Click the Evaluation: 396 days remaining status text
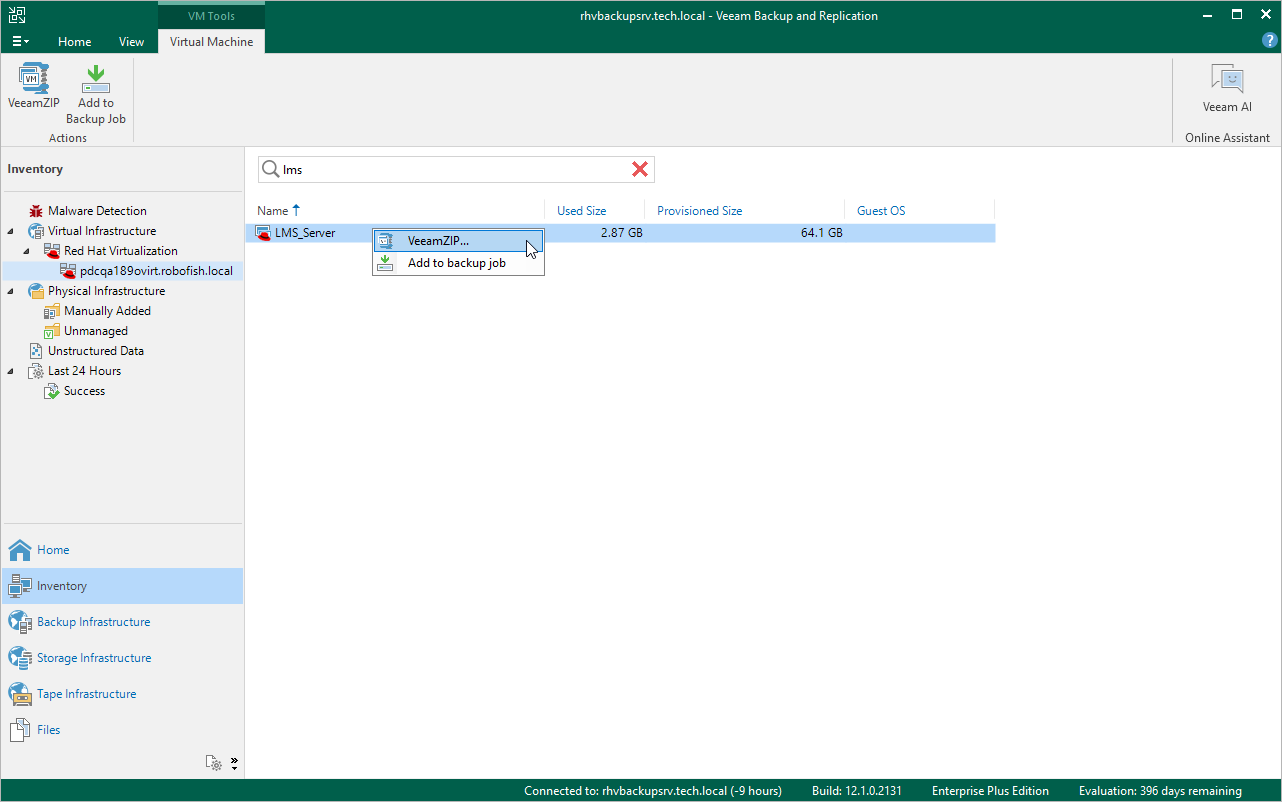Screen dimensions: 1282x802 [x=1160, y=791]
